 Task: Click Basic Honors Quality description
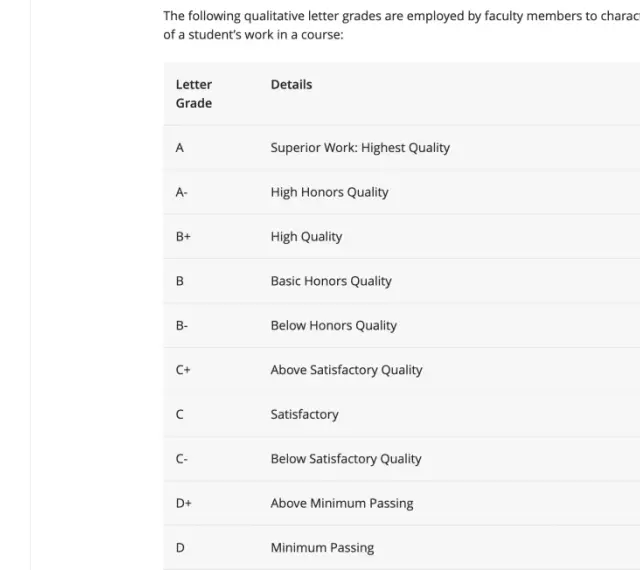331,281
